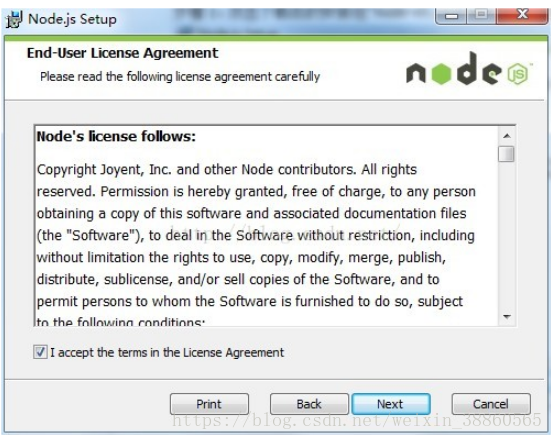This screenshot has width=553, height=440.
Task: Click the scroll up arrow of license text
Action: (x=507, y=136)
